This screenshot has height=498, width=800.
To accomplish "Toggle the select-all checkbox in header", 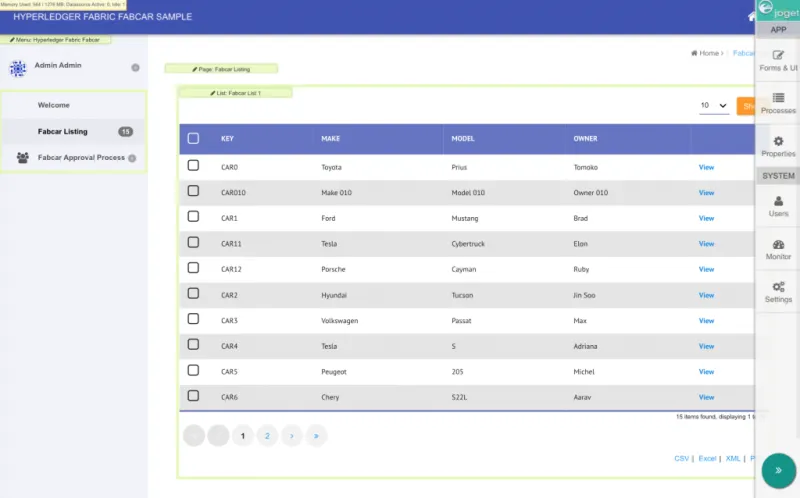I will pos(194,139).
